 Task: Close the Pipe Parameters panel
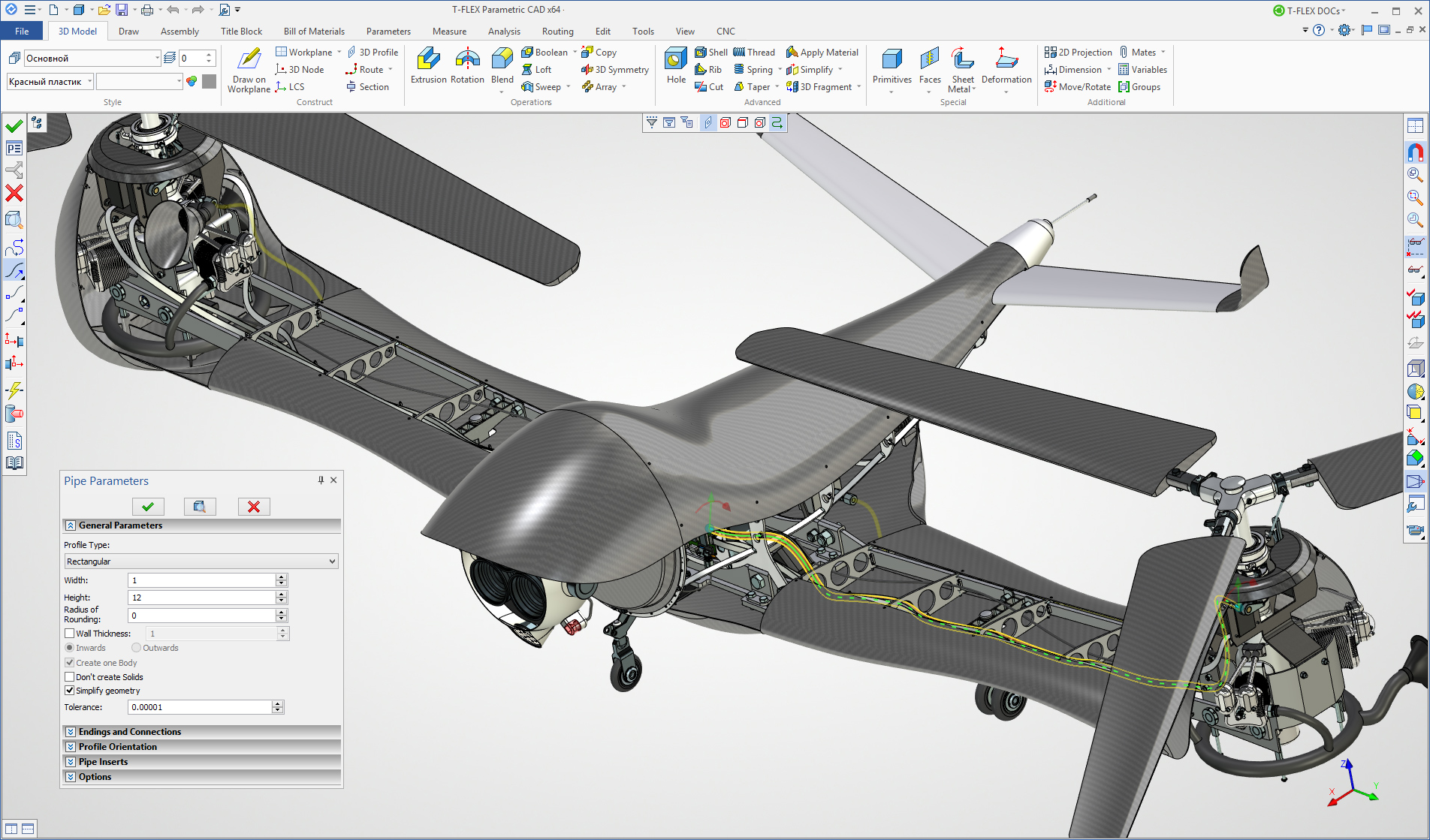[x=333, y=480]
